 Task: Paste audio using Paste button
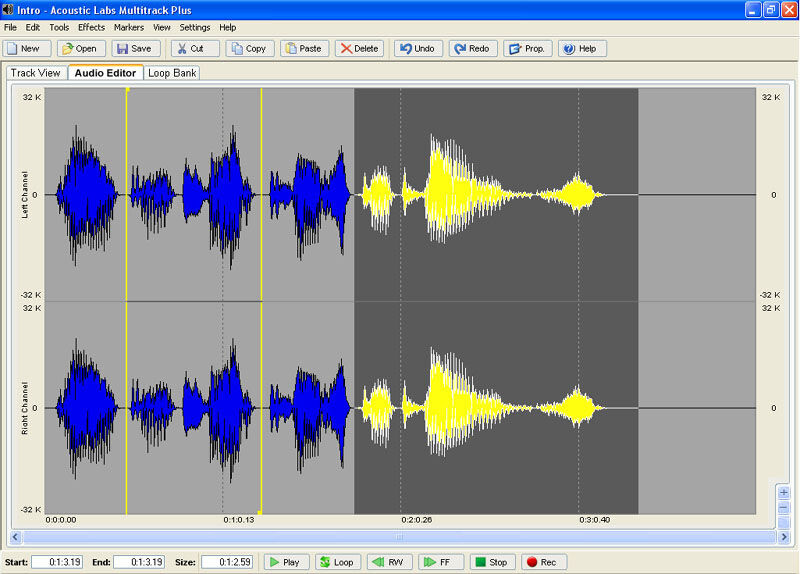[x=305, y=48]
